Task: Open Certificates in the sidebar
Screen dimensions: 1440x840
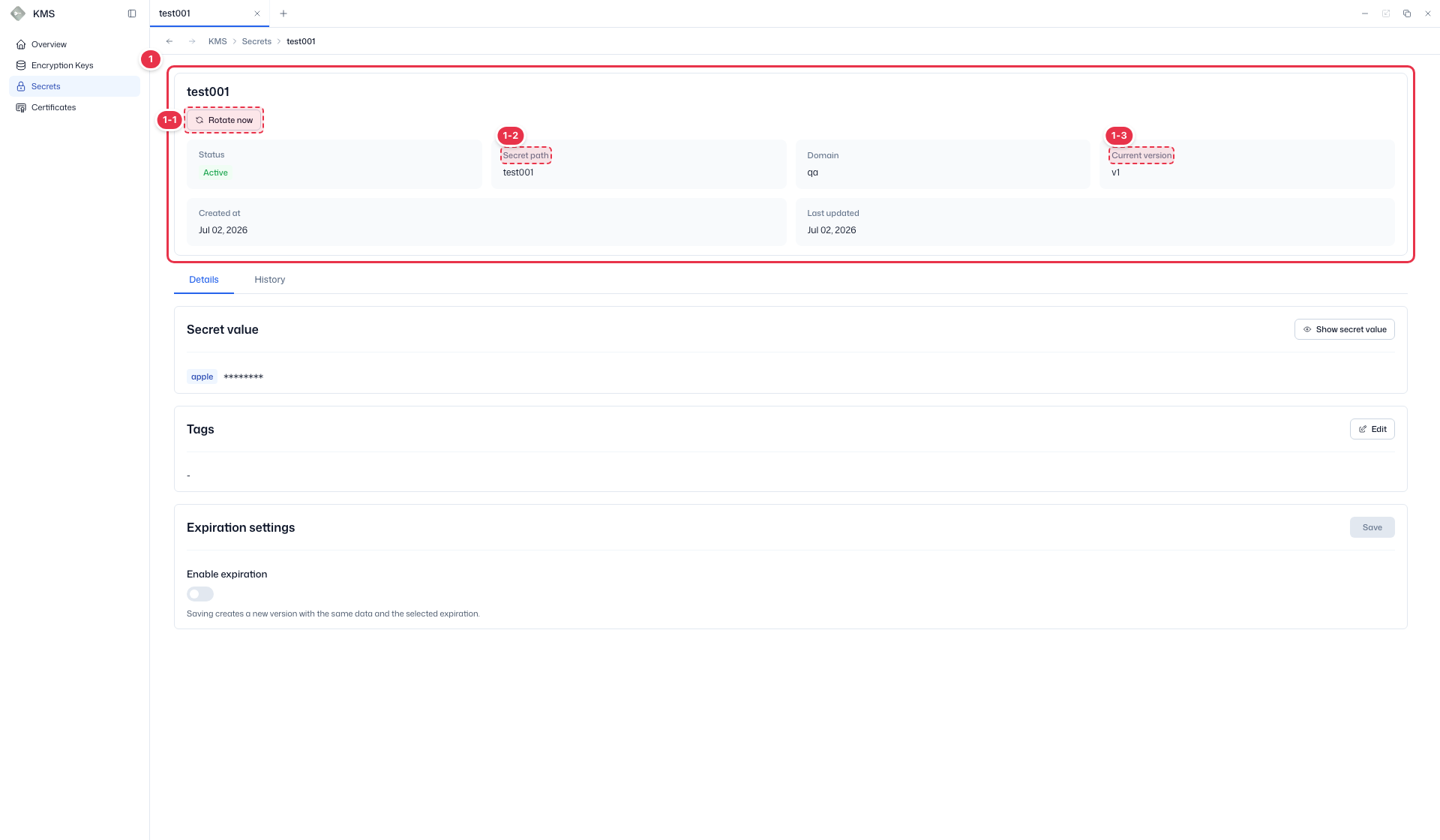Action: click(74, 107)
